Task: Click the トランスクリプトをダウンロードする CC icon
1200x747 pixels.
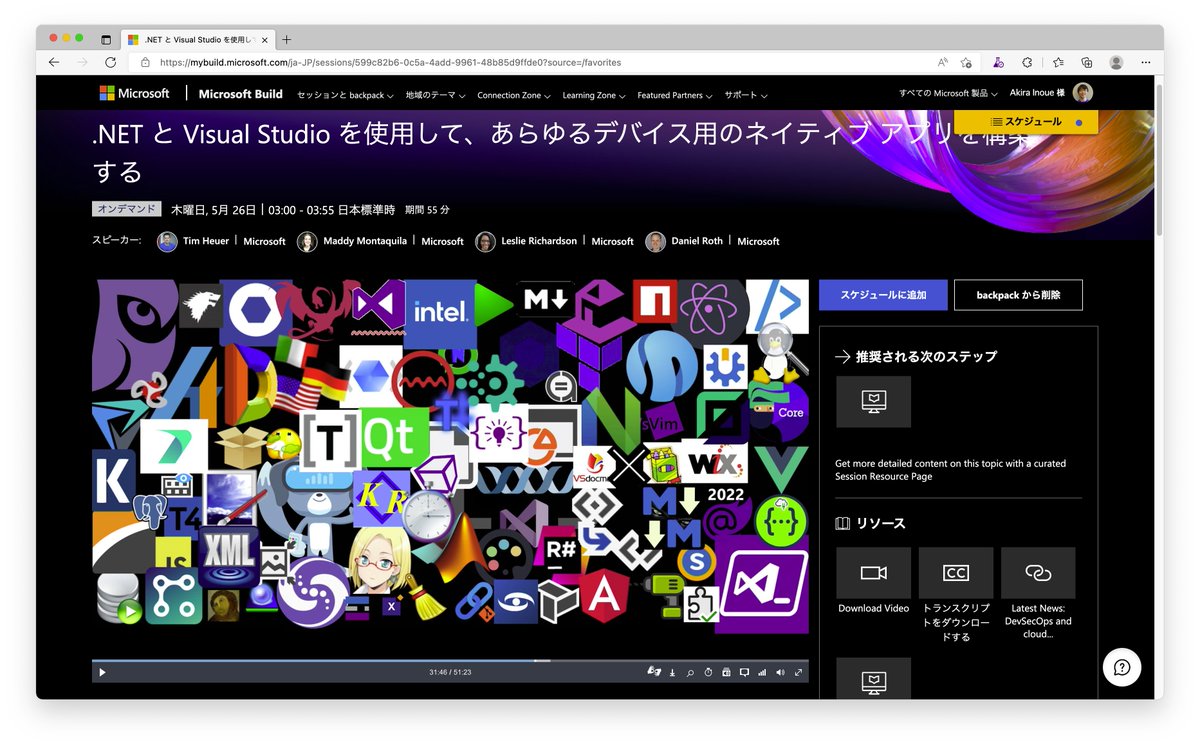Action: [956, 573]
